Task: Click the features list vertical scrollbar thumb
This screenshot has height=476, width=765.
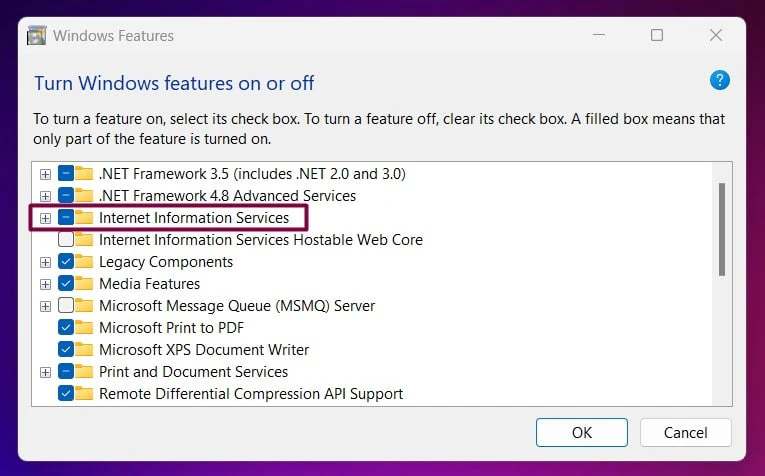Action: pos(722,229)
